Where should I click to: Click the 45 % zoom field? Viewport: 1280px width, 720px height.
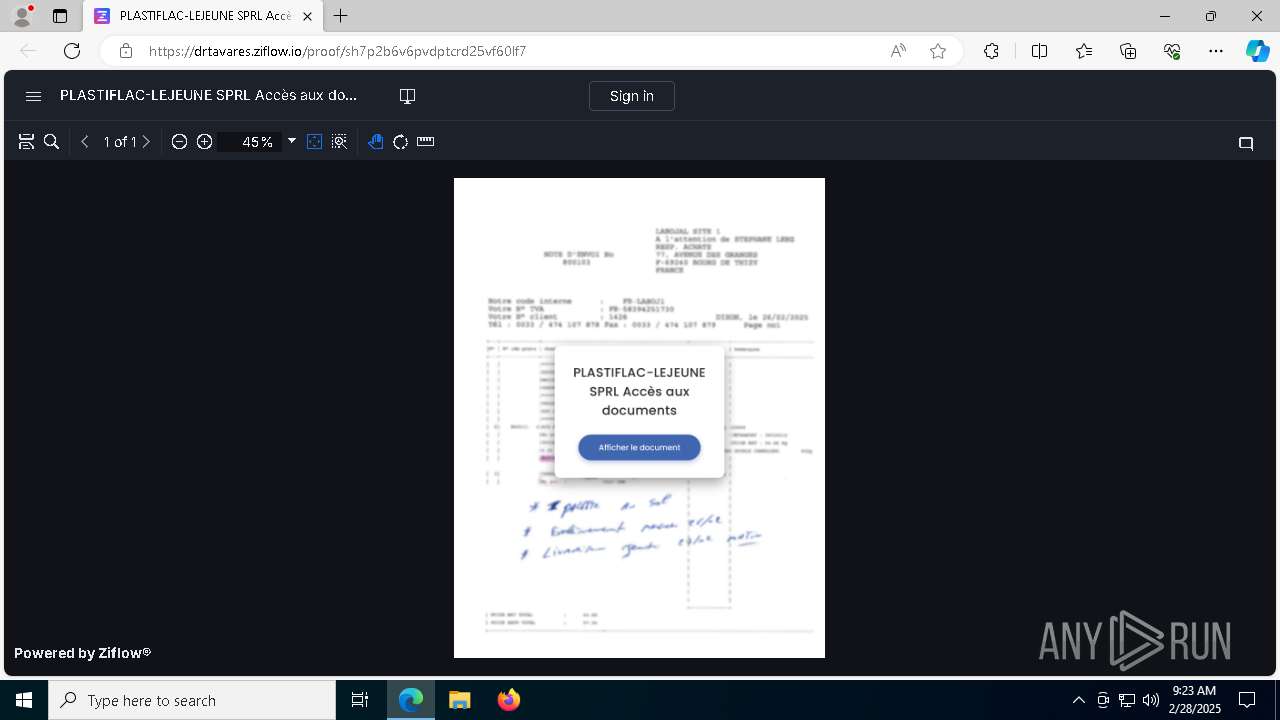point(252,142)
